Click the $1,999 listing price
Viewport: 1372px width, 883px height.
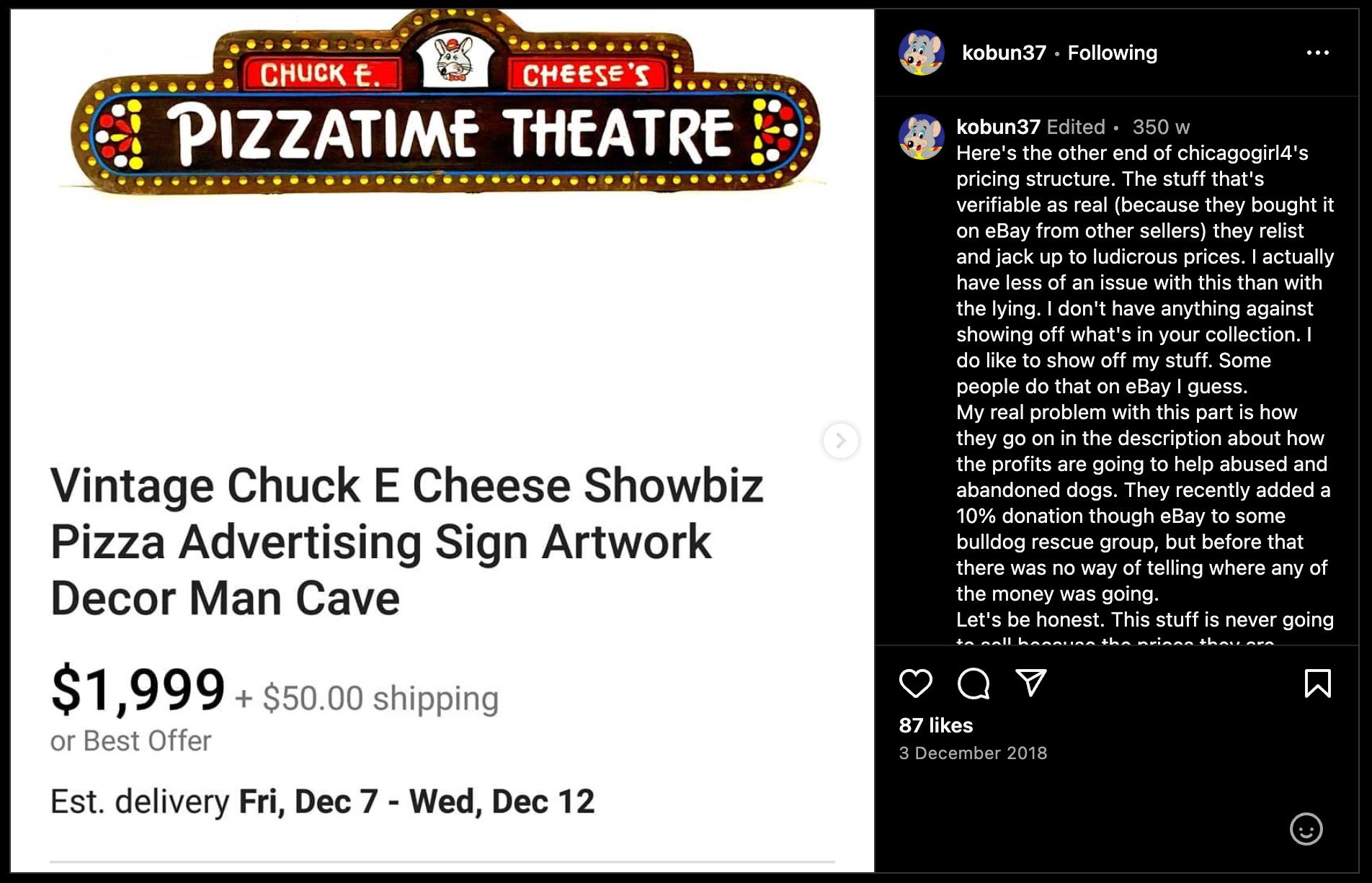click(x=138, y=690)
